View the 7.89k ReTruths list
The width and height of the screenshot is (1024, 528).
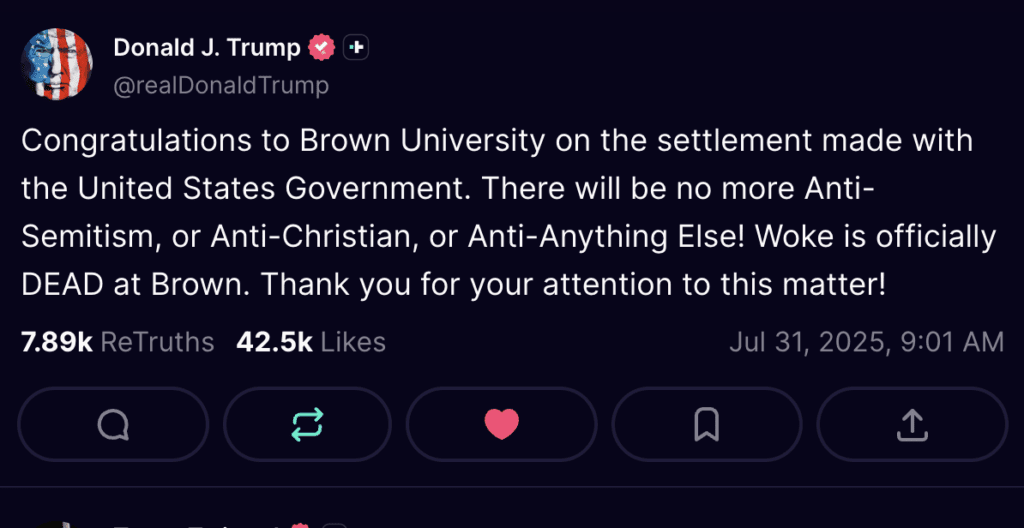click(118, 342)
